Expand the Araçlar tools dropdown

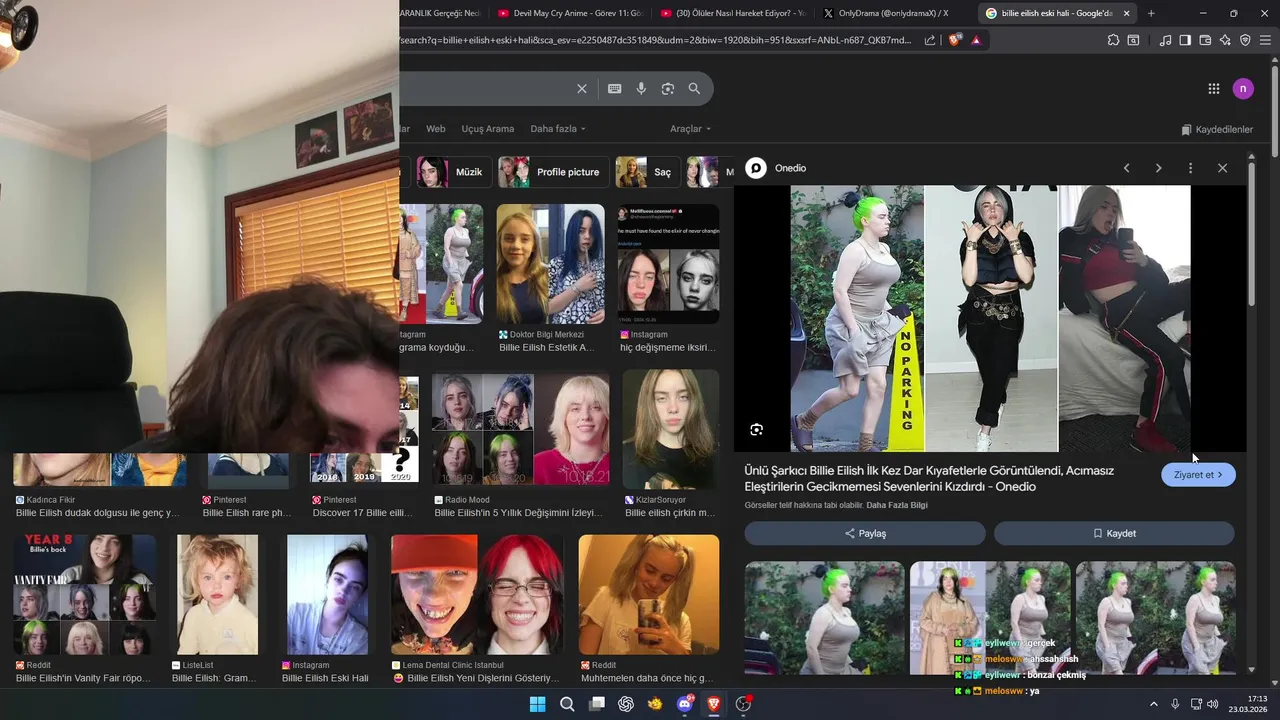690,129
